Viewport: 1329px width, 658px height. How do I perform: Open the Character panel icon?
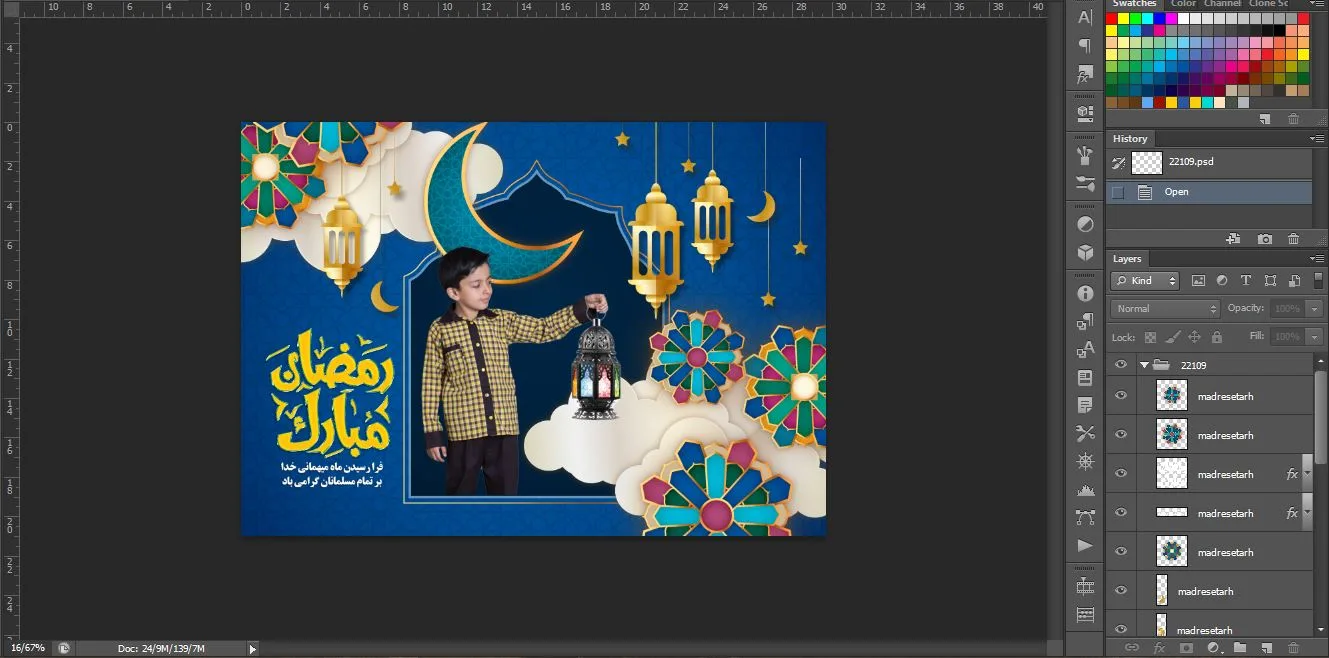(x=1085, y=18)
